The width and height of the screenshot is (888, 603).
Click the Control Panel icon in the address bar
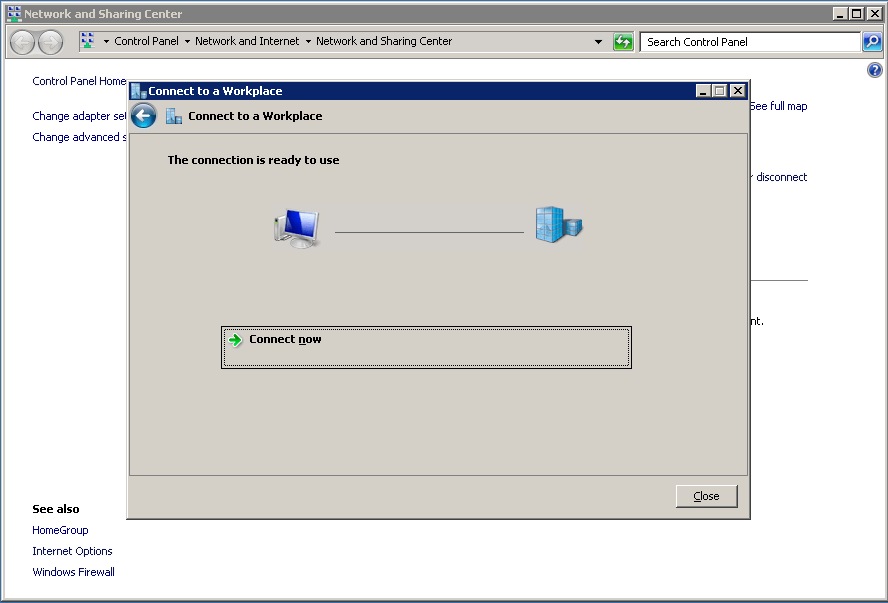click(87, 41)
